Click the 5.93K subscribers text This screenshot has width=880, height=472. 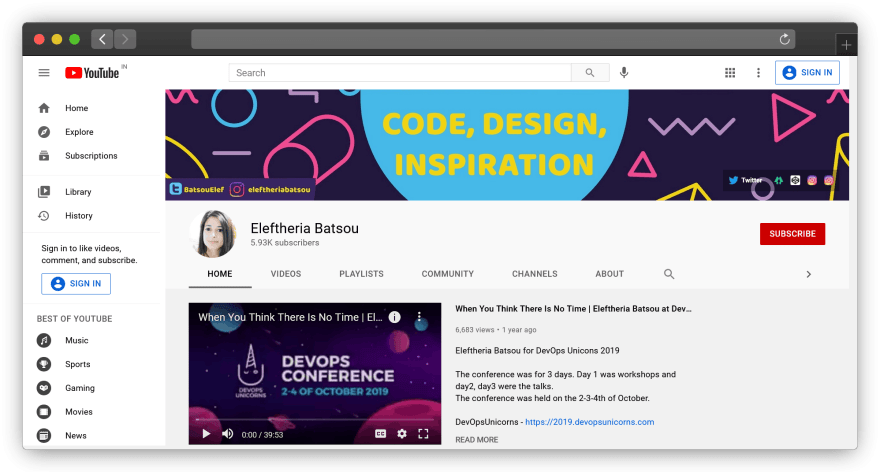coord(285,243)
